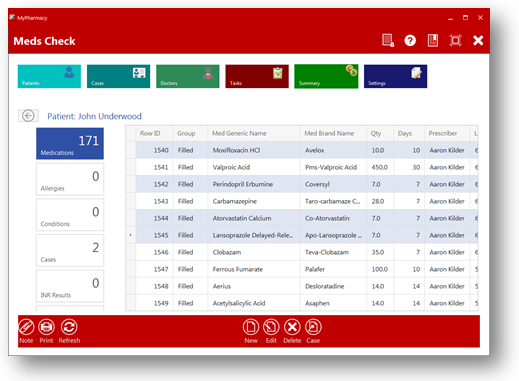Open the Doctors tile

coord(188,76)
